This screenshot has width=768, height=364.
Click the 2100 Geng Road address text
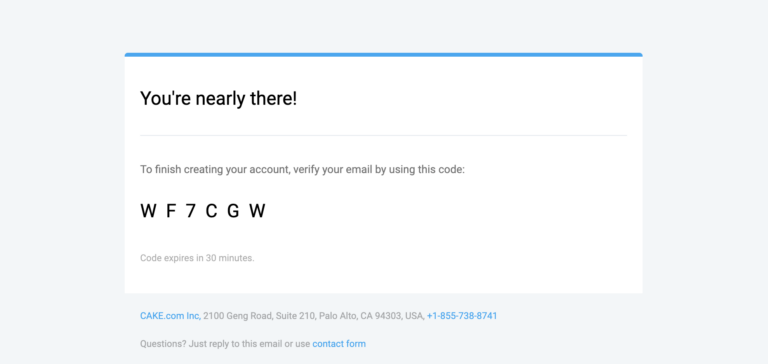click(x=314, y=316)
